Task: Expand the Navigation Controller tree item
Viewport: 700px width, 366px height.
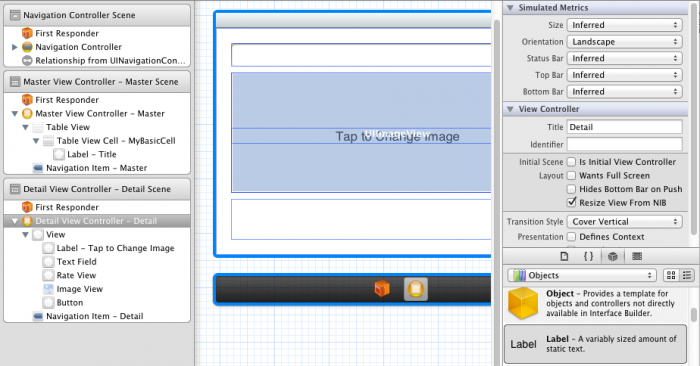Action: point(15,47)
